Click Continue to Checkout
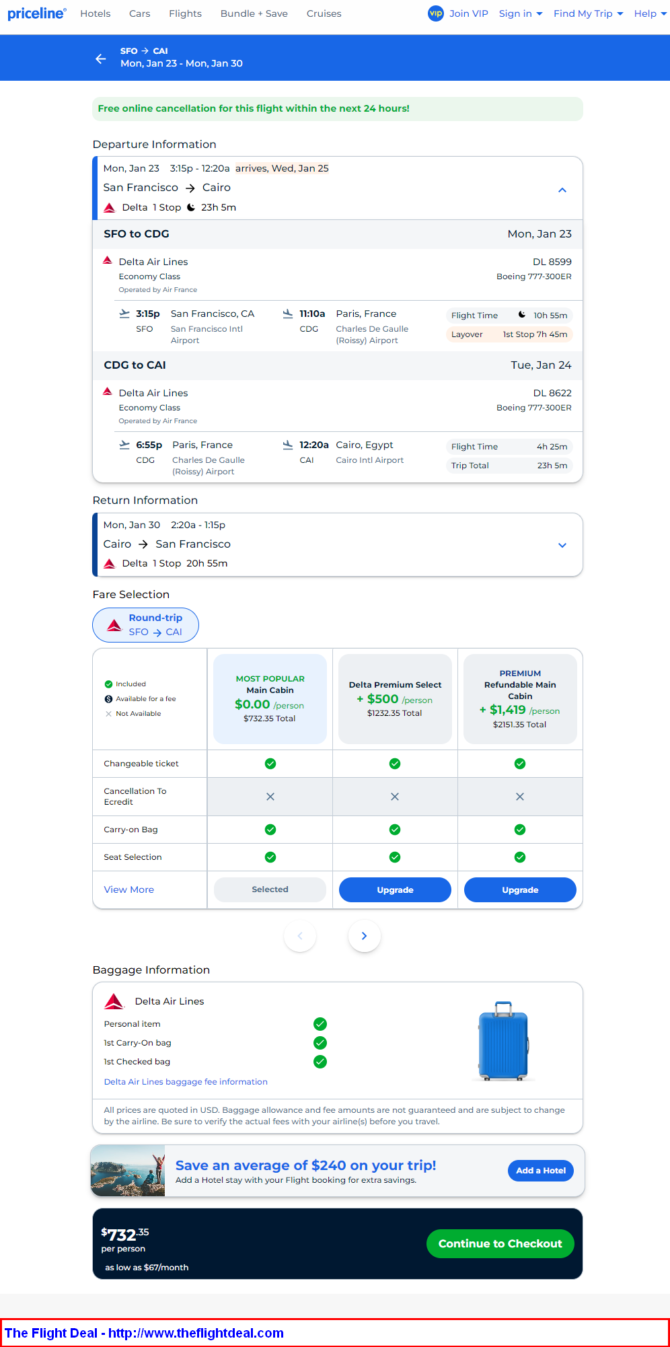The height and width of the screenshot is (1347, 670). (x=500, y=1243)
